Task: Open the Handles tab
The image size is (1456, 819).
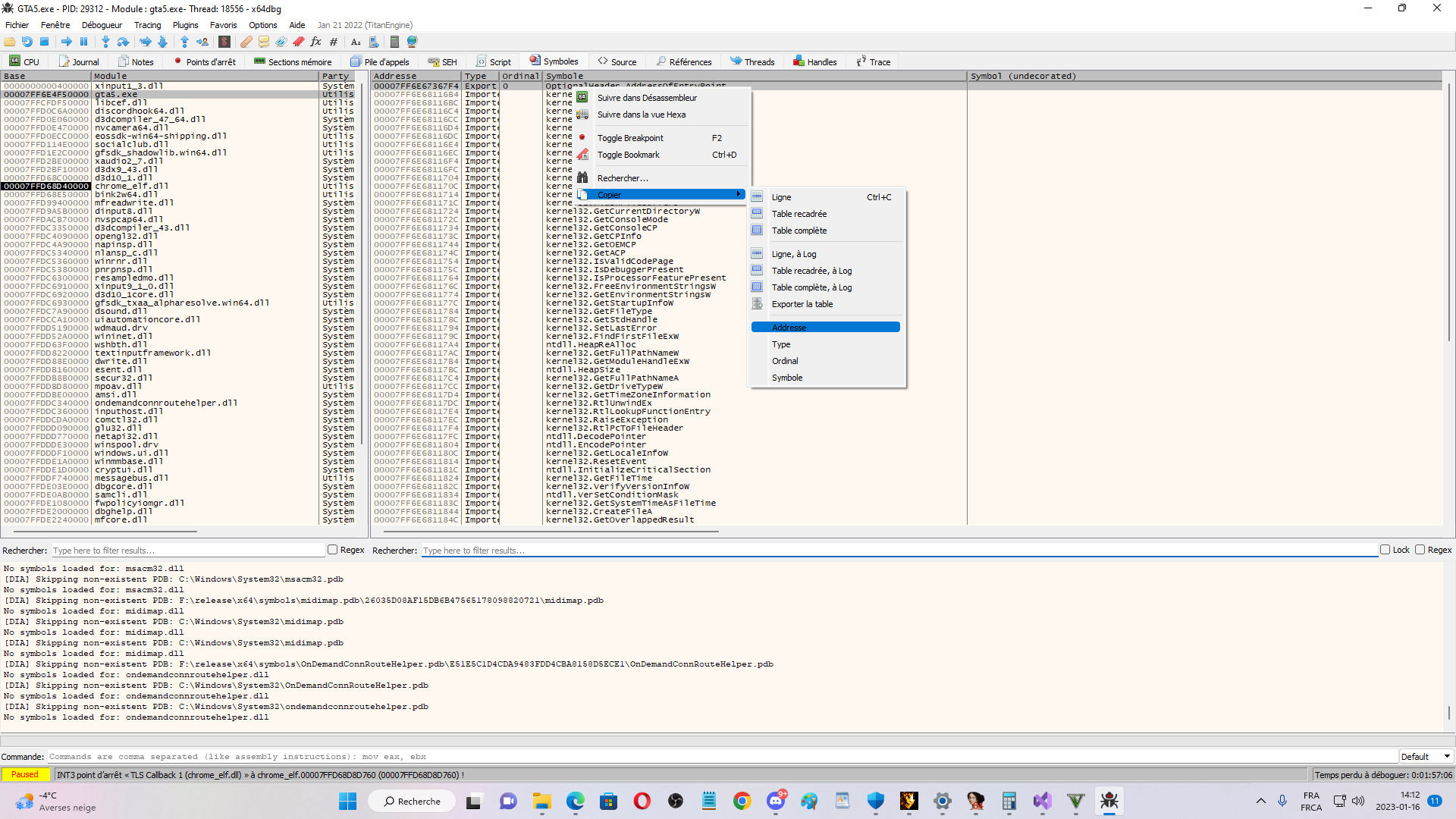Action: click(x=815, y=61)
